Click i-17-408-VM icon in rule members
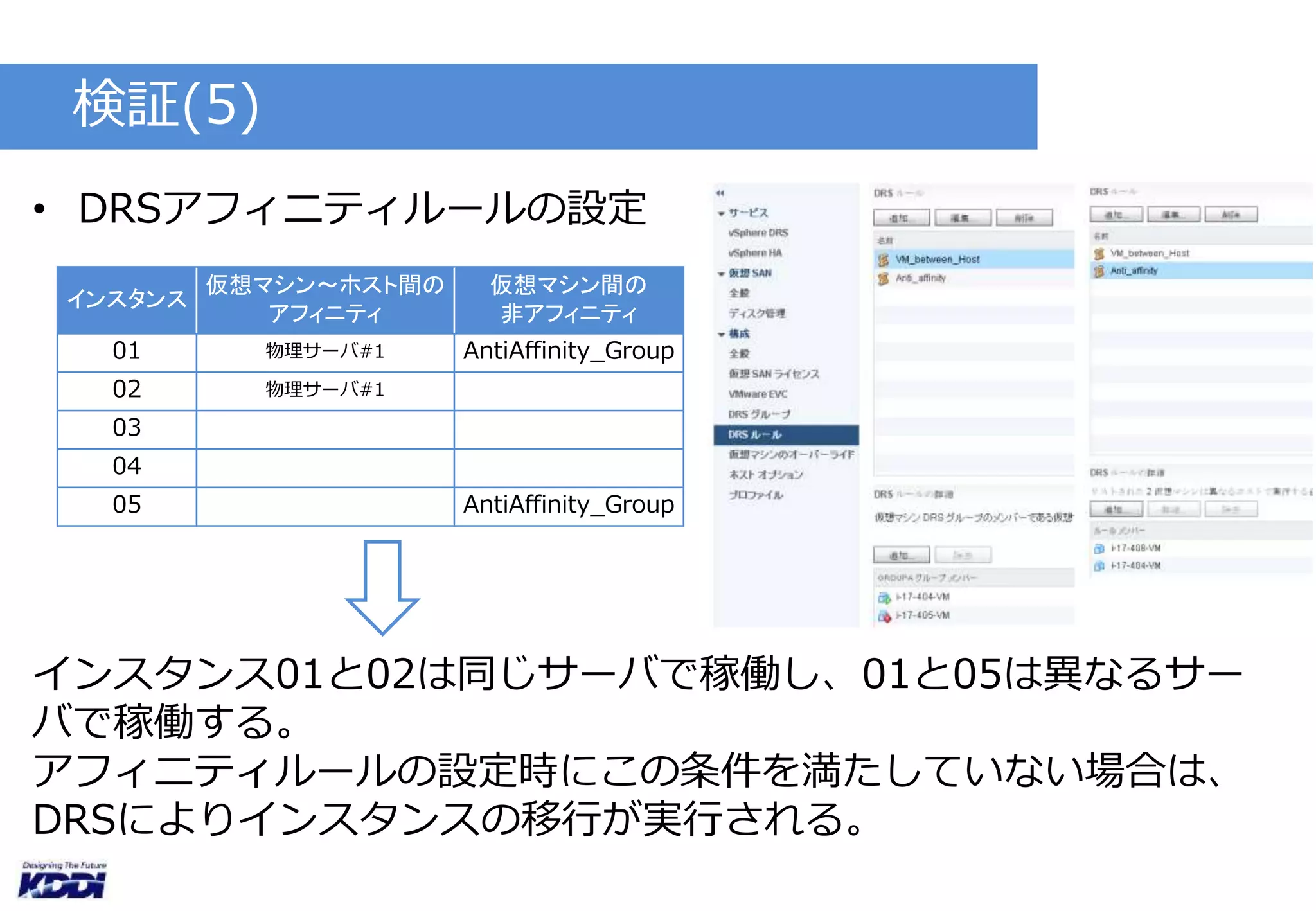This screenshot has width=1316, height=911. [1099, 549]
